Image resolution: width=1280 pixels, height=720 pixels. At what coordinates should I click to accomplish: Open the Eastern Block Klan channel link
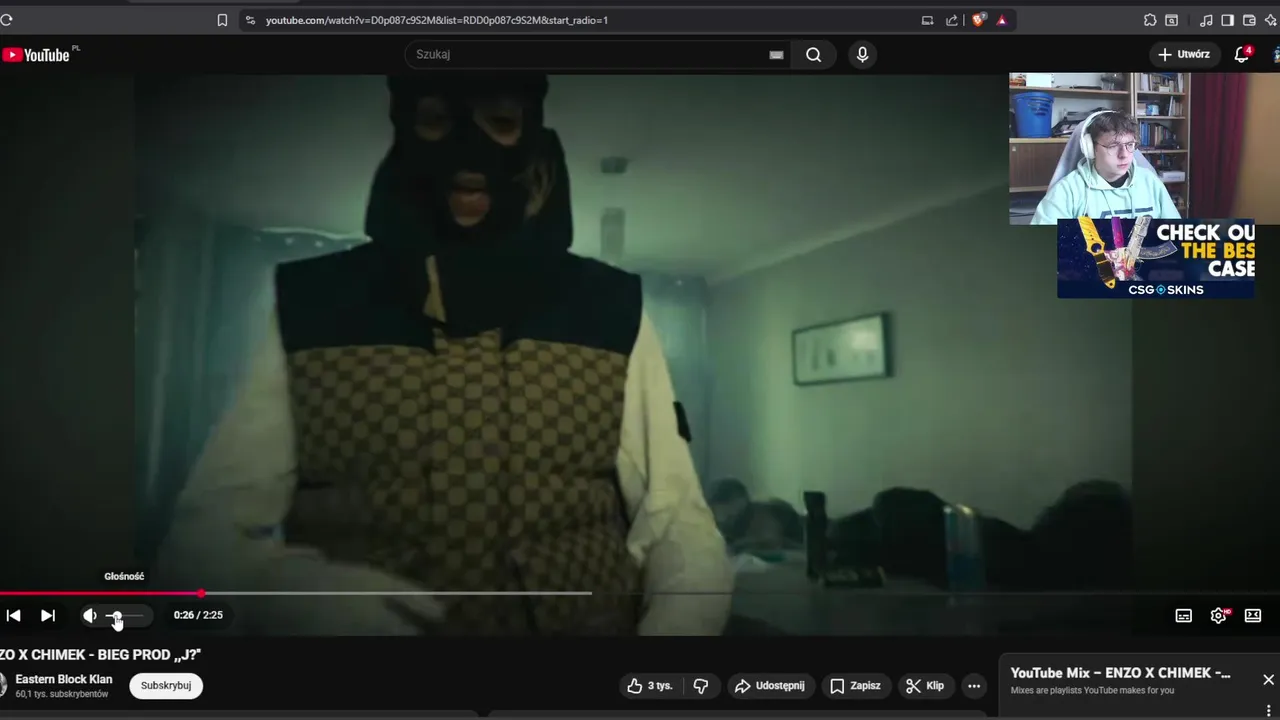pyautogui.click(x=64, y=679)
